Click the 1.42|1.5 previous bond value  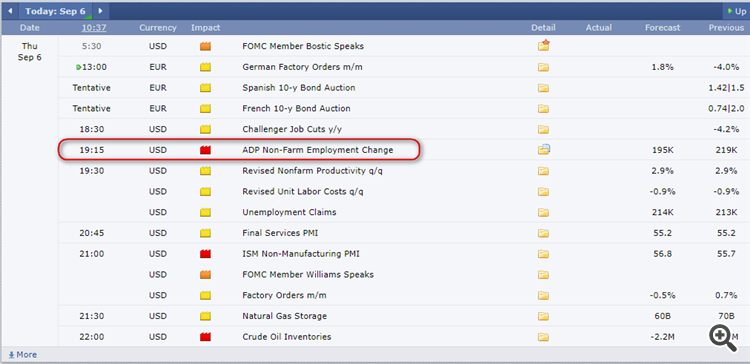pos(727,88)
